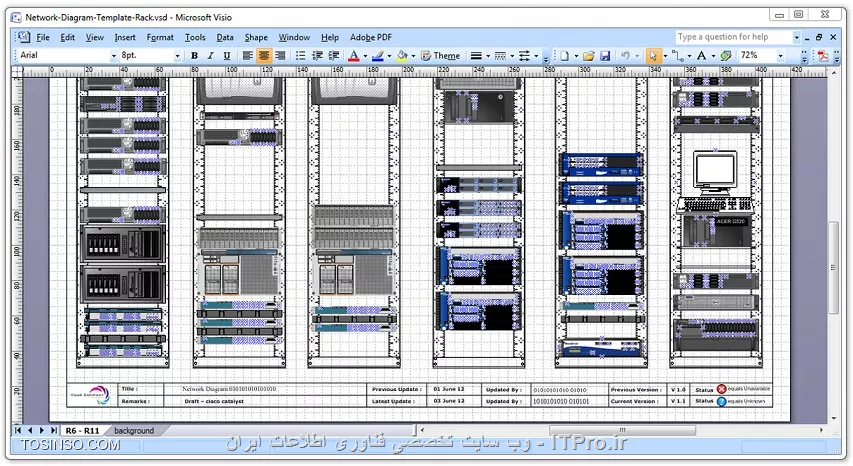The width and height of the screenshot is (853, 466).
Task: Click the help question input box
Action: pyautogui.click(x=734, y=36)
